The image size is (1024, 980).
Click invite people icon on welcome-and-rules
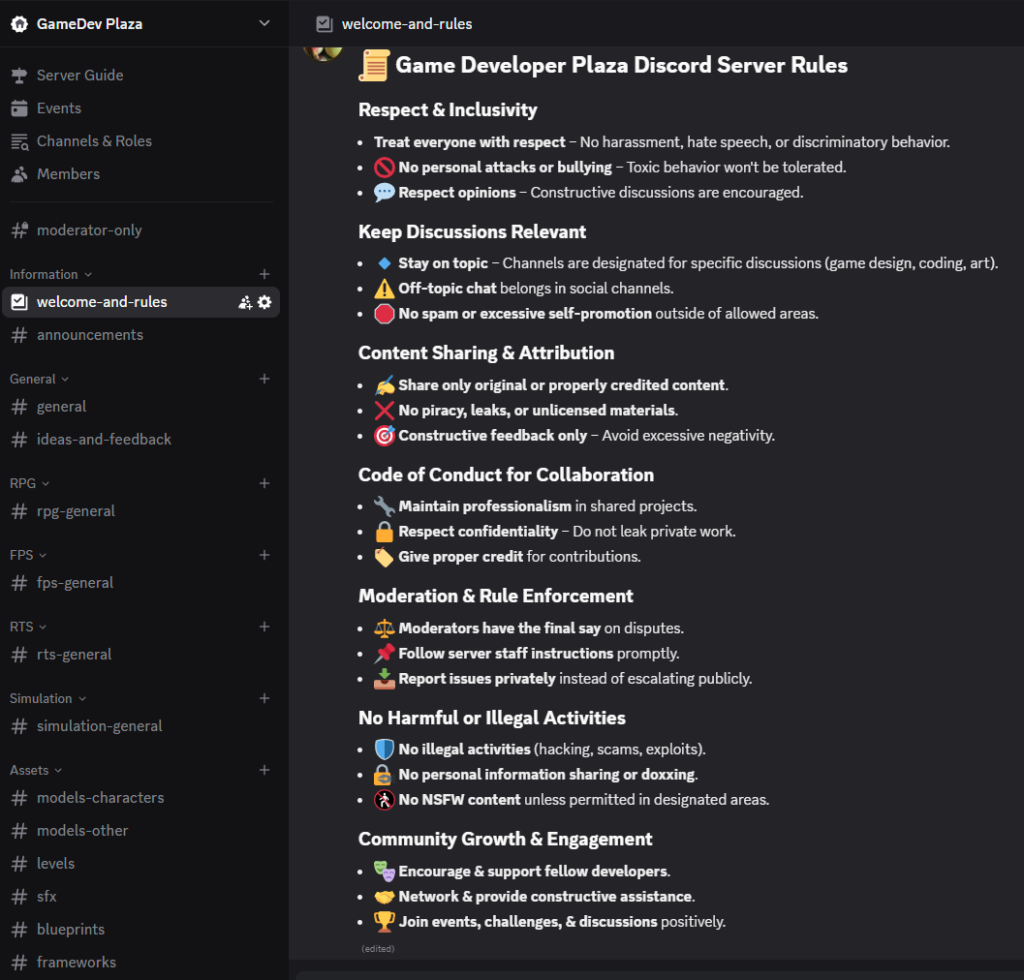tap(245, 302)
